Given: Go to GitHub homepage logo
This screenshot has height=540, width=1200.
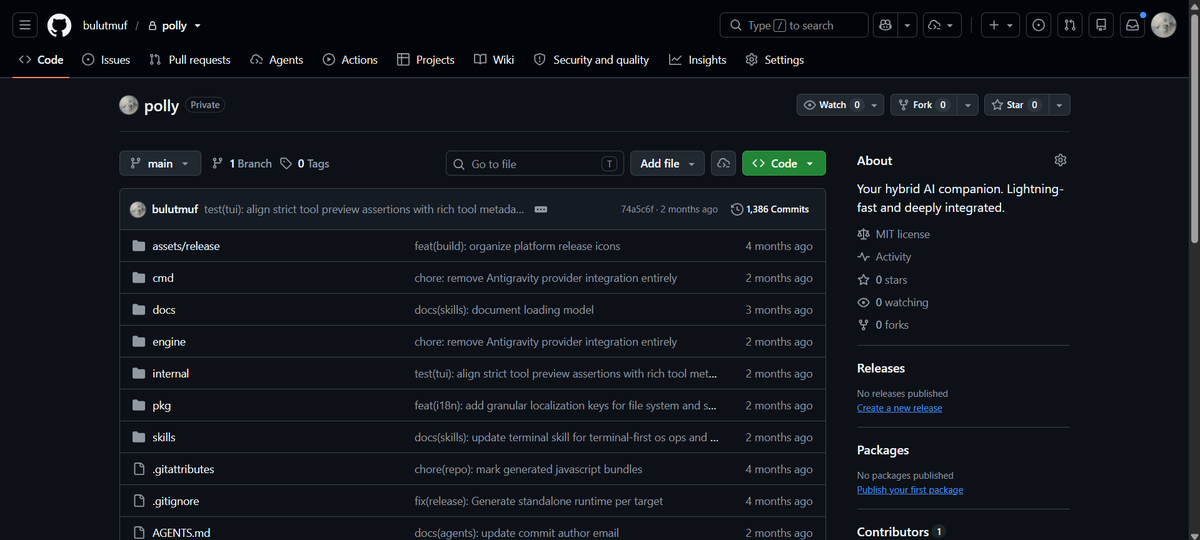Looking at the screenshot, I should pyautogui.click(x=60, y=25).
